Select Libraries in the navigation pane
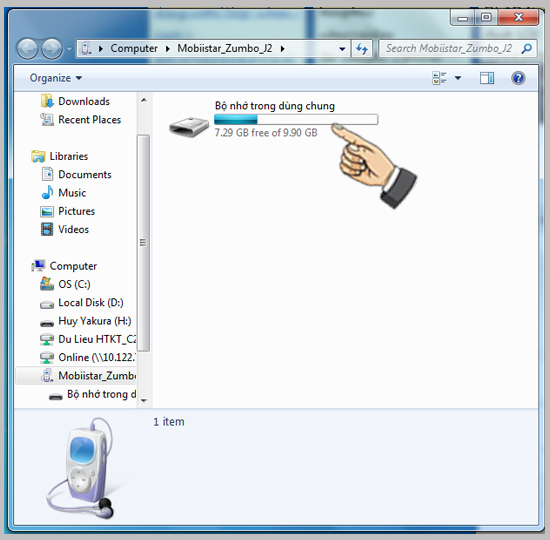This screenshot has width=550, height=540. click(x=68, y=156)
